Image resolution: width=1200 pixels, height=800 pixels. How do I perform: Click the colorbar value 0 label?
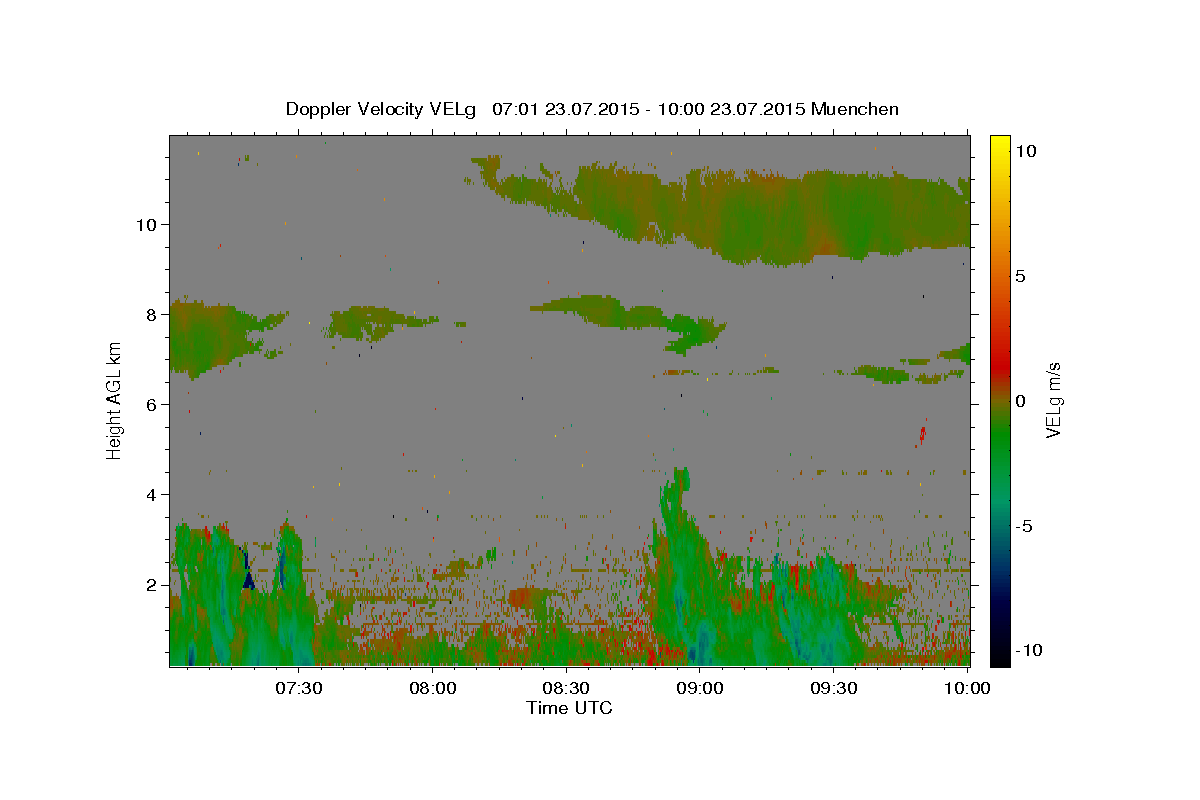(1021, 401)
